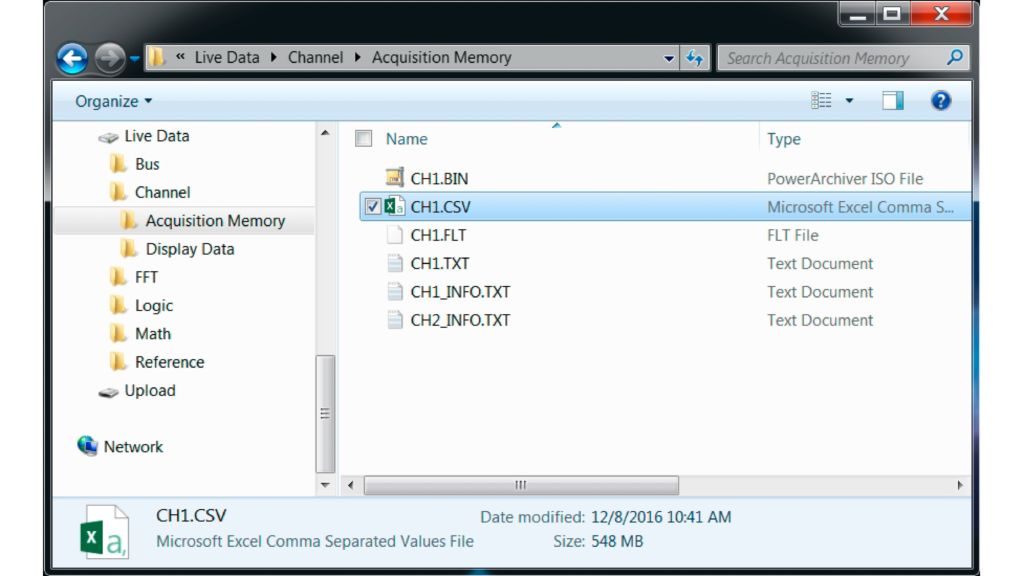Click the change view icon
Screen dimensions: 1024x576
(822, 101)
